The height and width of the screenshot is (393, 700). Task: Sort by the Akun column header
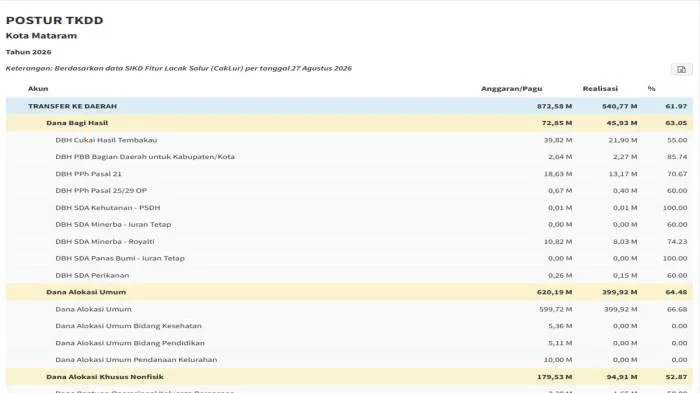[38, 88]
